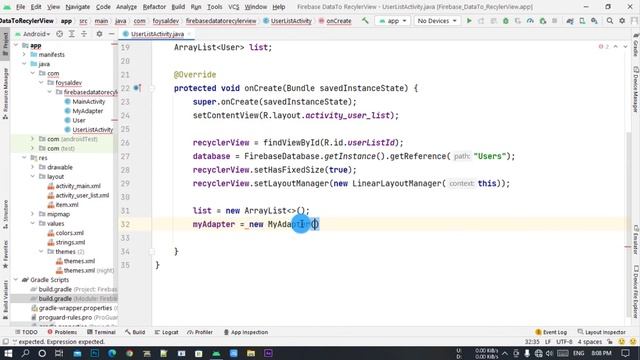The image size is (640, 360).
Task: Run the app with the green play button
Action: [x=469, y=20]
